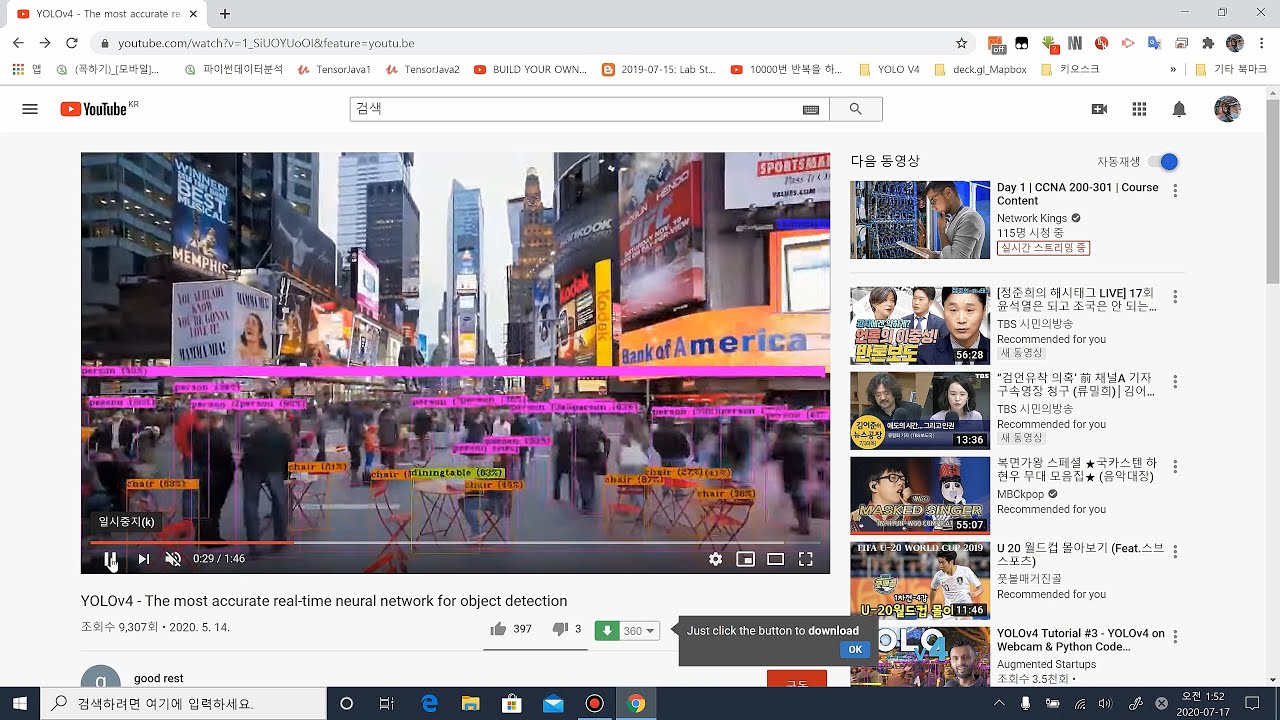Image resolution: width=1280 pixels, height=720 pixels.
Task: Open options for TBS 56:28 video
Action: tap(1175, 297)
